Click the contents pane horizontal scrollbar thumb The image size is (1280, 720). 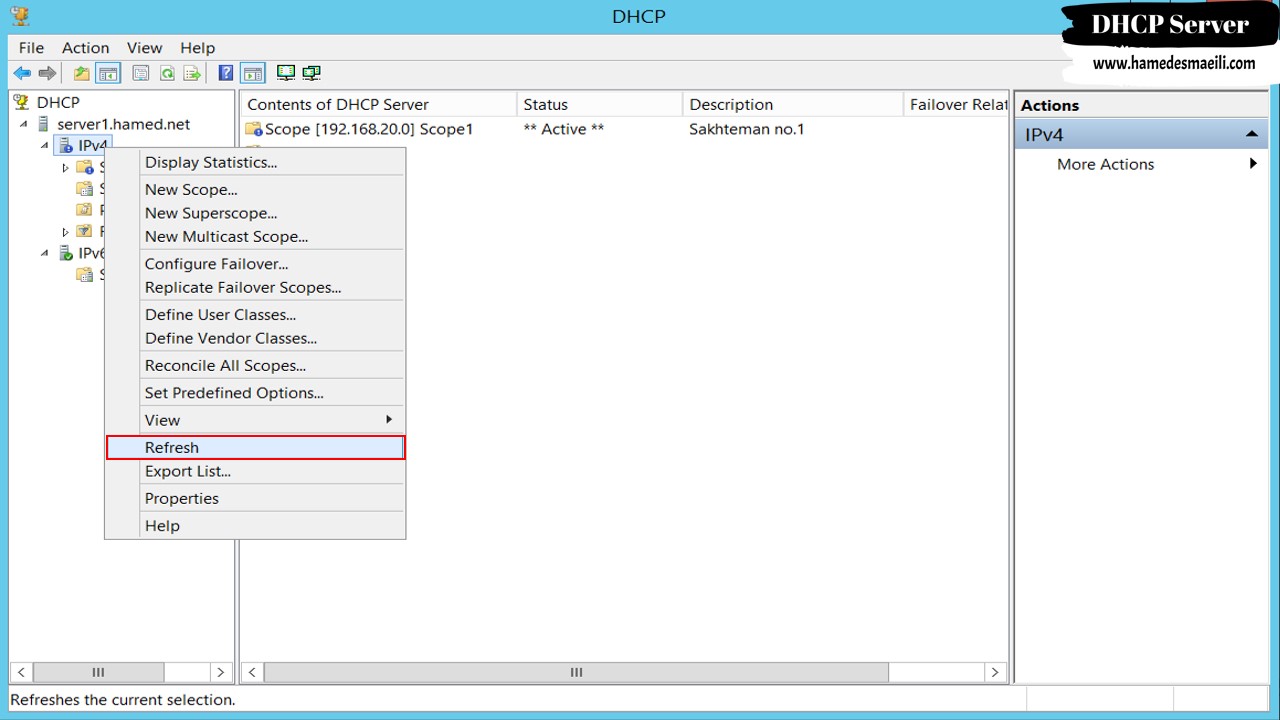(576, 672)
